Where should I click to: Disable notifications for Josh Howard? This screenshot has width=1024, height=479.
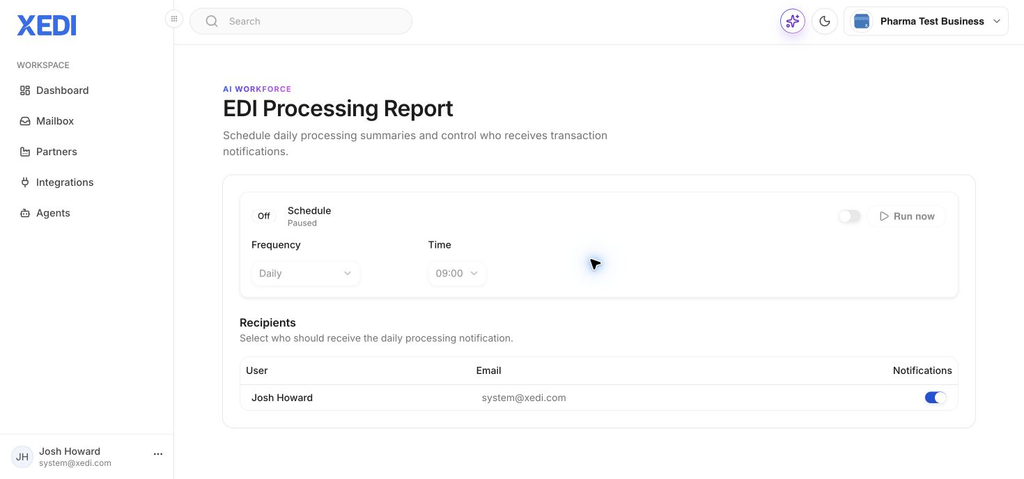(x=935, y=397)
